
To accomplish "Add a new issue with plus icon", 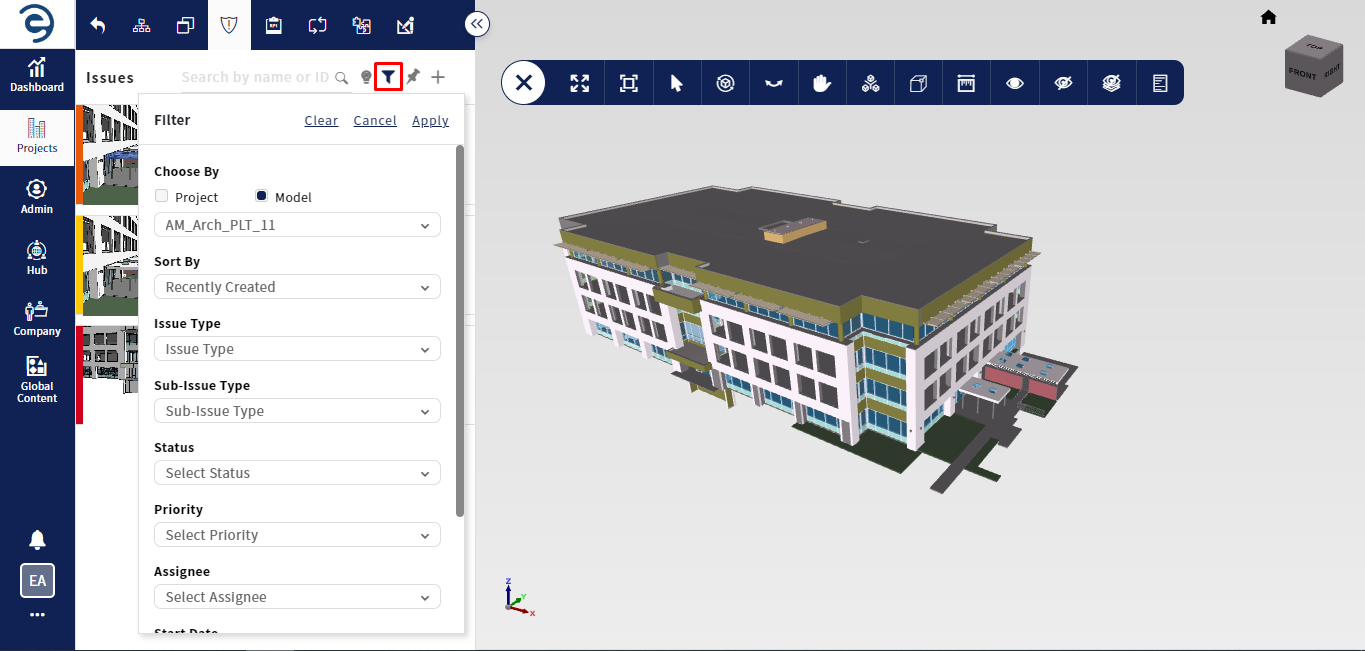I will [x=438, y=77].
